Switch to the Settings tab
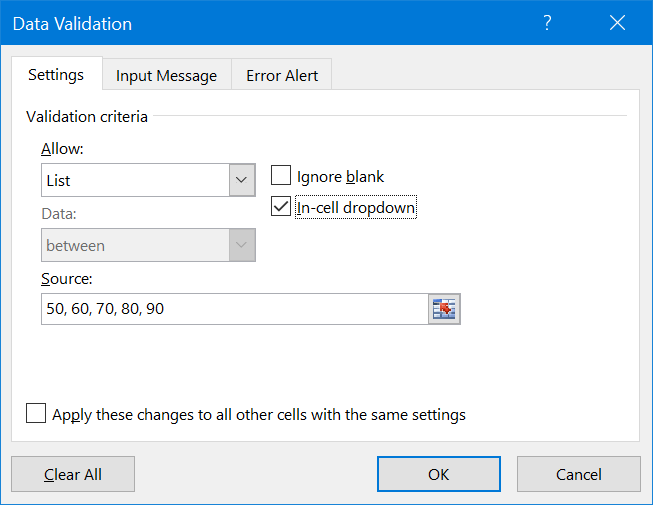 [56, 75]
